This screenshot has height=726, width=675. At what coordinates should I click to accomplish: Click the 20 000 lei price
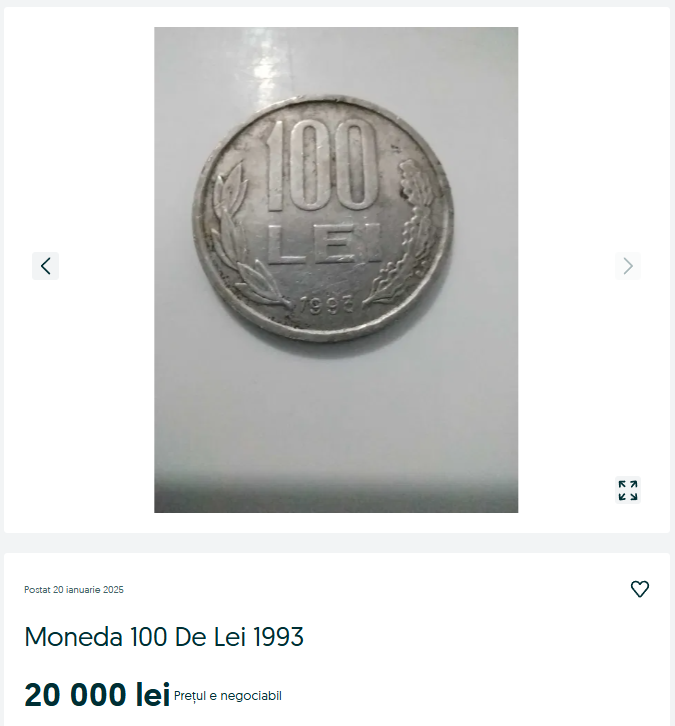[x=97, y=695]
